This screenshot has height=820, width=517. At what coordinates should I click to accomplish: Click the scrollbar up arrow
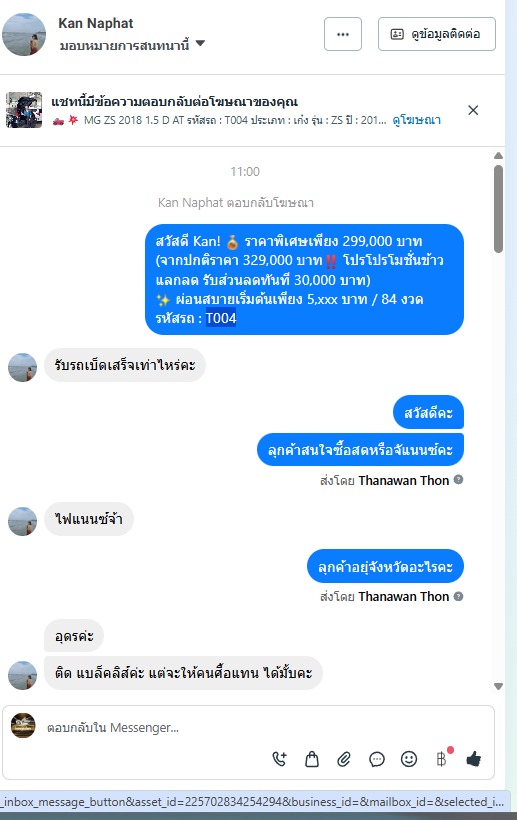[499, 155]
